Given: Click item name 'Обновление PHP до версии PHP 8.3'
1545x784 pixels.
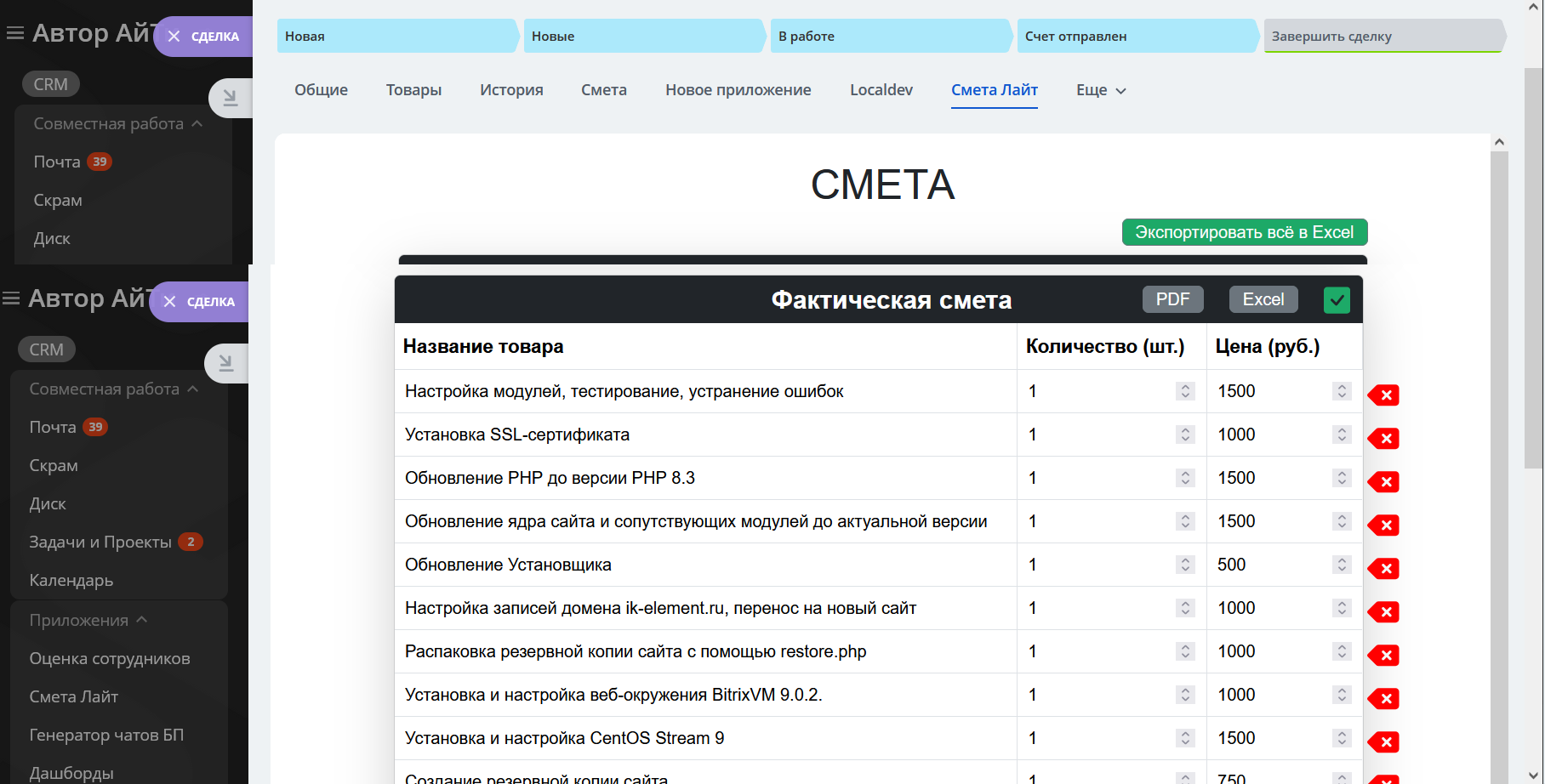Looking at the screenshot, I should tap(550, 478).
